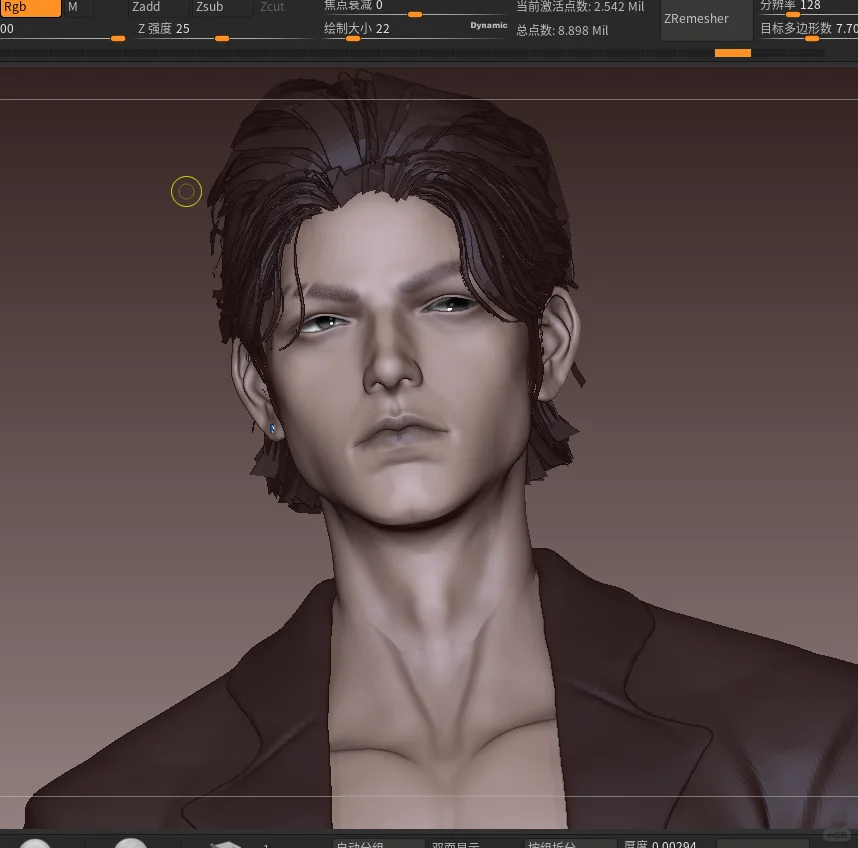Click the 当前激活点数 2.542 Mil readout
This screenshot has height=848, width=858.
click(x=580, y=7)
